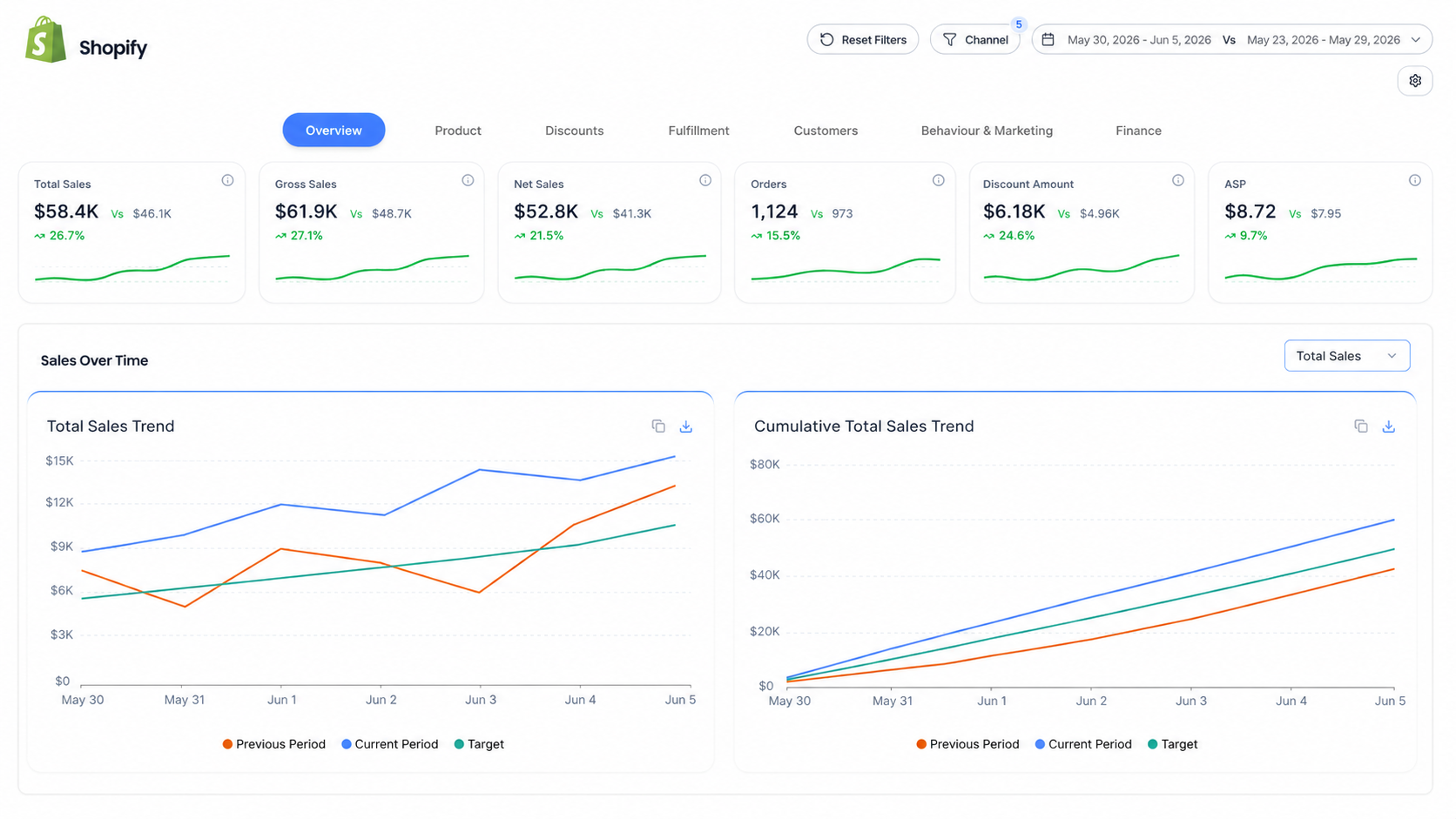1456x819 pixels.
Task: Copy the Cumulative Total Sales Trend chart
Action: click(1361, 426)
